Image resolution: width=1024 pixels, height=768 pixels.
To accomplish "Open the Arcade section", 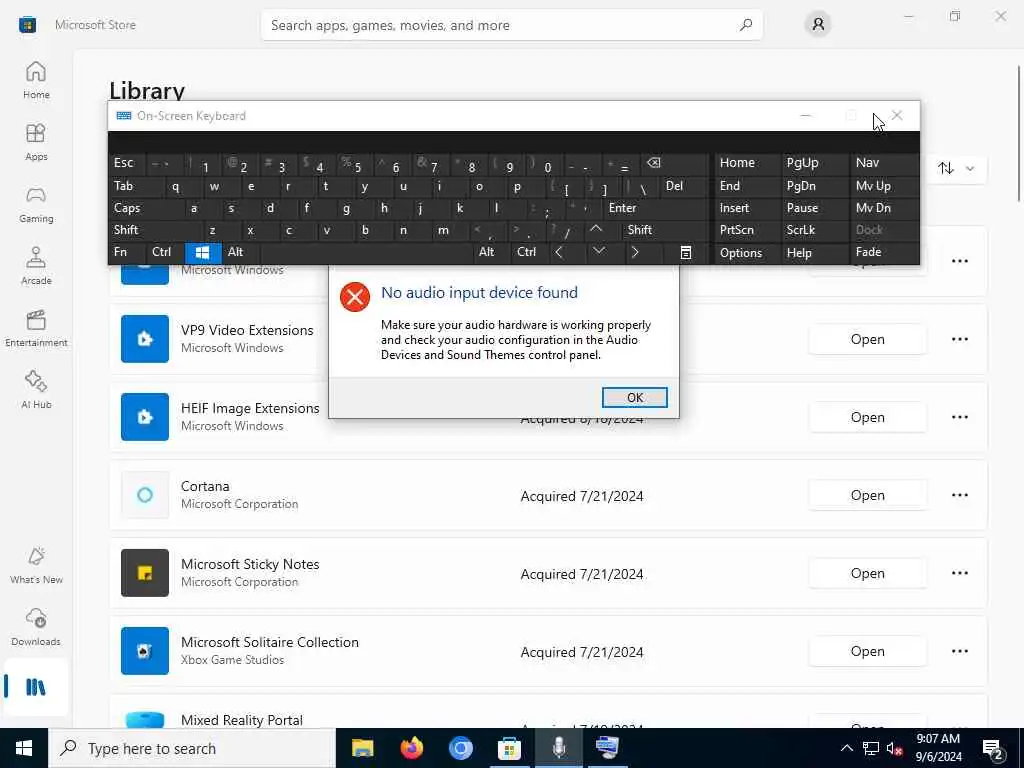I will click(36, 266).
